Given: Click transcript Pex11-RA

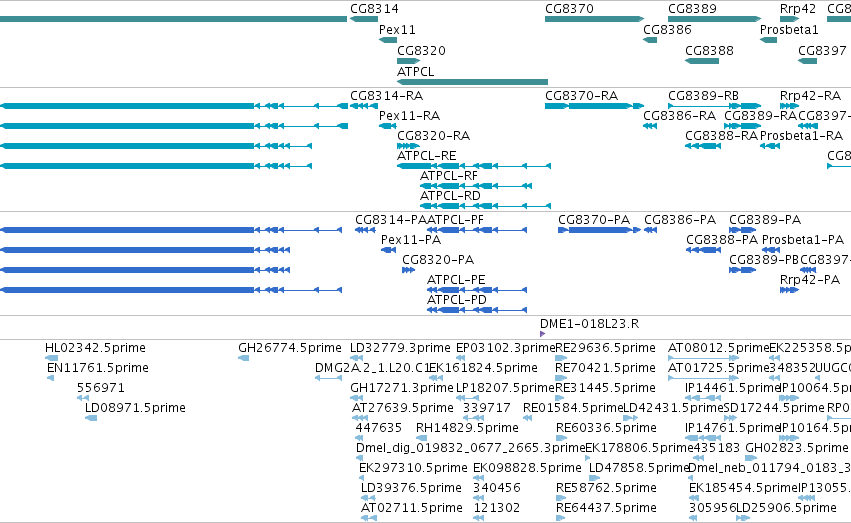Looking at the screenshot, I should pos(409,116).
